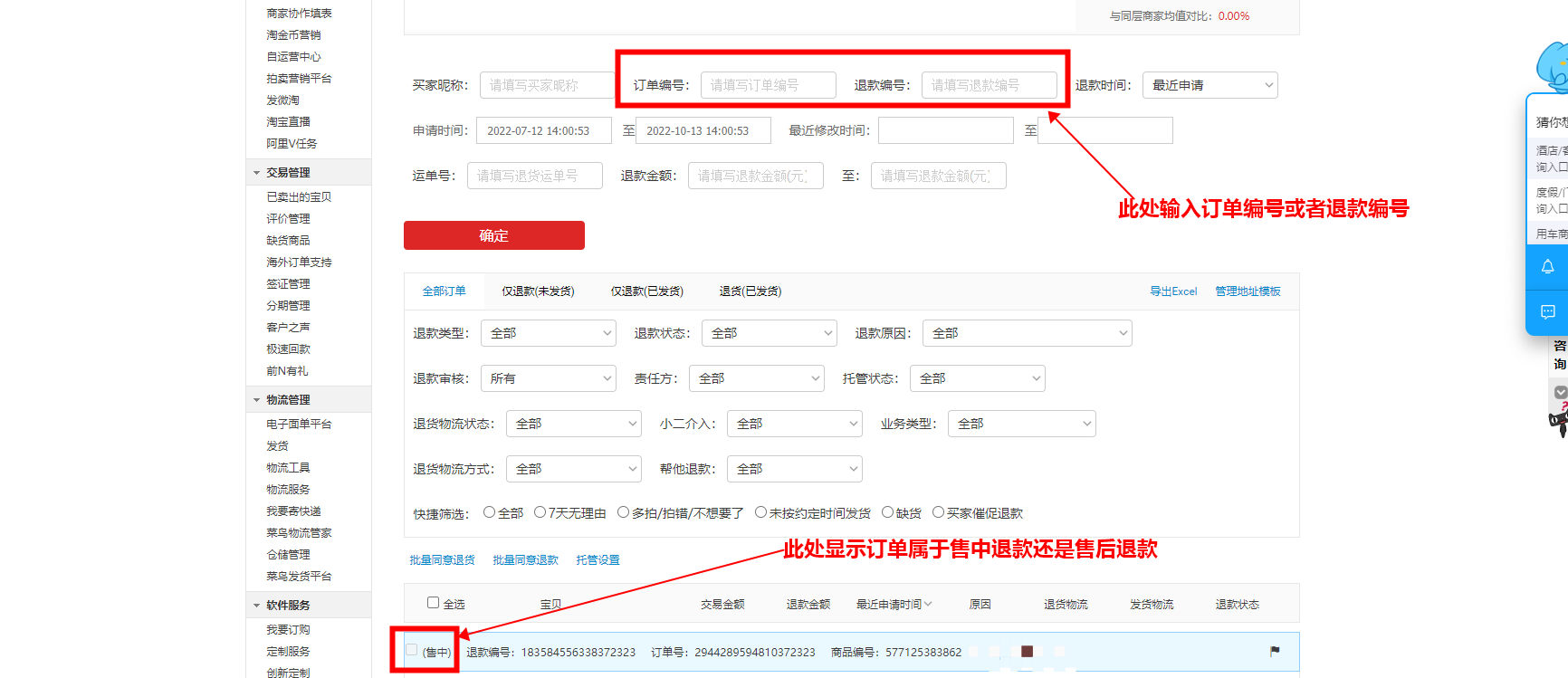Screen dimensions: 1568x678
Task: Select the 7天无理由 radio button
Action: pyautogui.click(x=540, y=512)
